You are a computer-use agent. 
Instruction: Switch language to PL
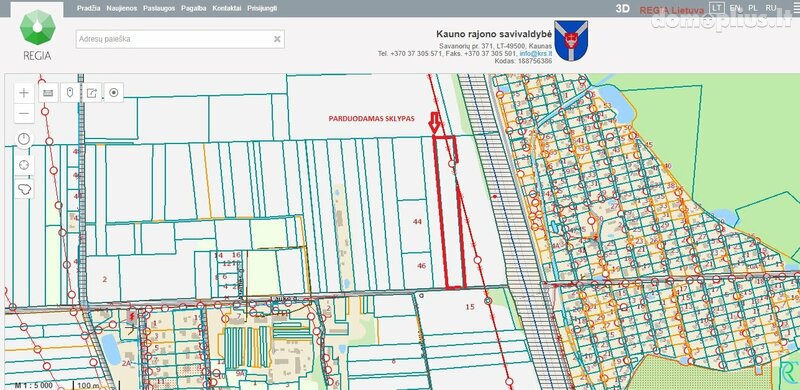point(753,8)
